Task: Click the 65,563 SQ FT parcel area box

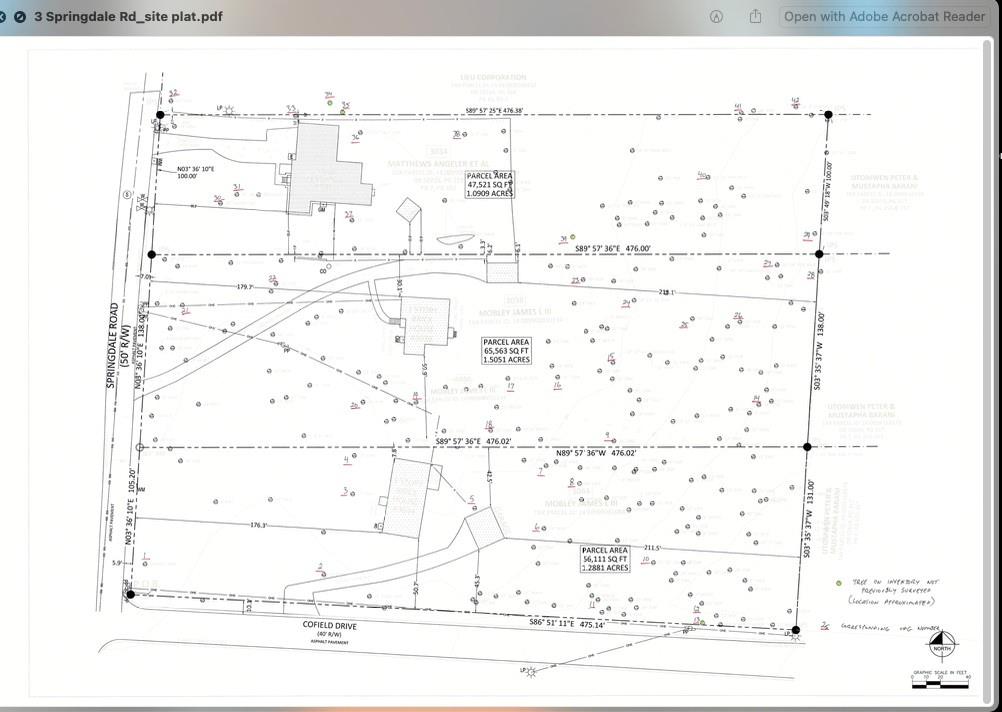Action: click(506, 350)
